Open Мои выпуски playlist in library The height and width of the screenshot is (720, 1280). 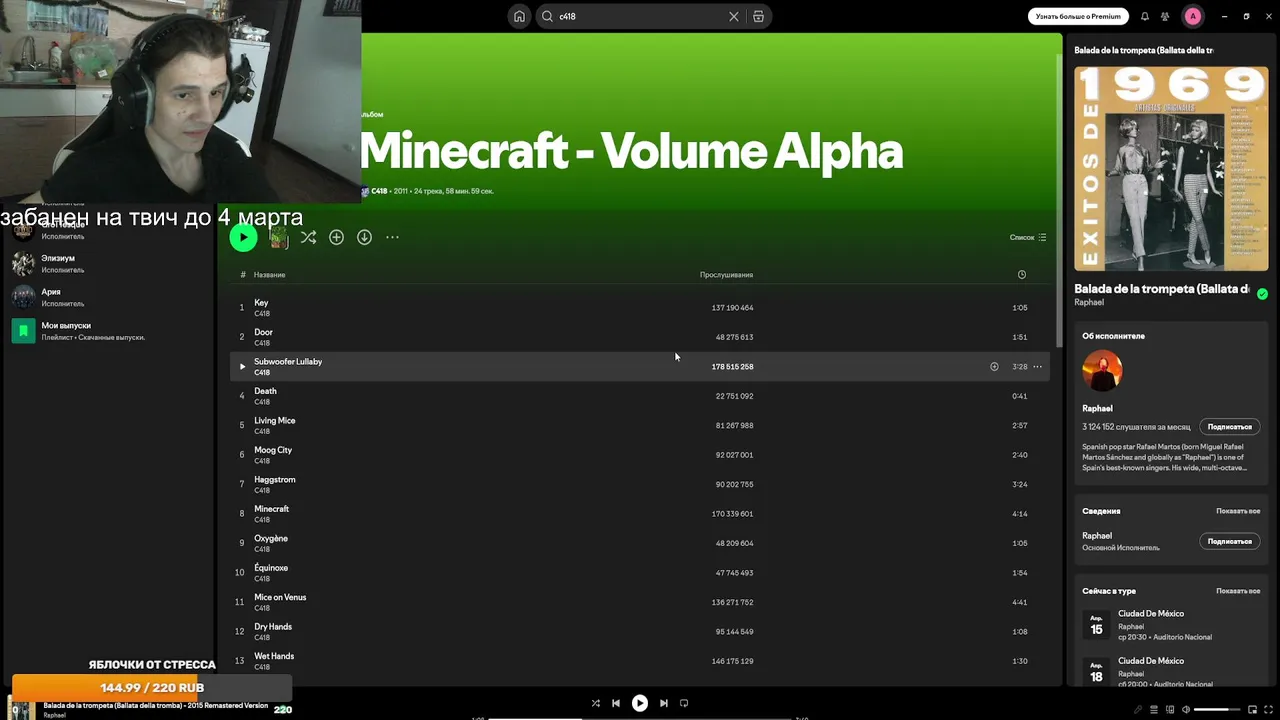(x=110, y=331)
